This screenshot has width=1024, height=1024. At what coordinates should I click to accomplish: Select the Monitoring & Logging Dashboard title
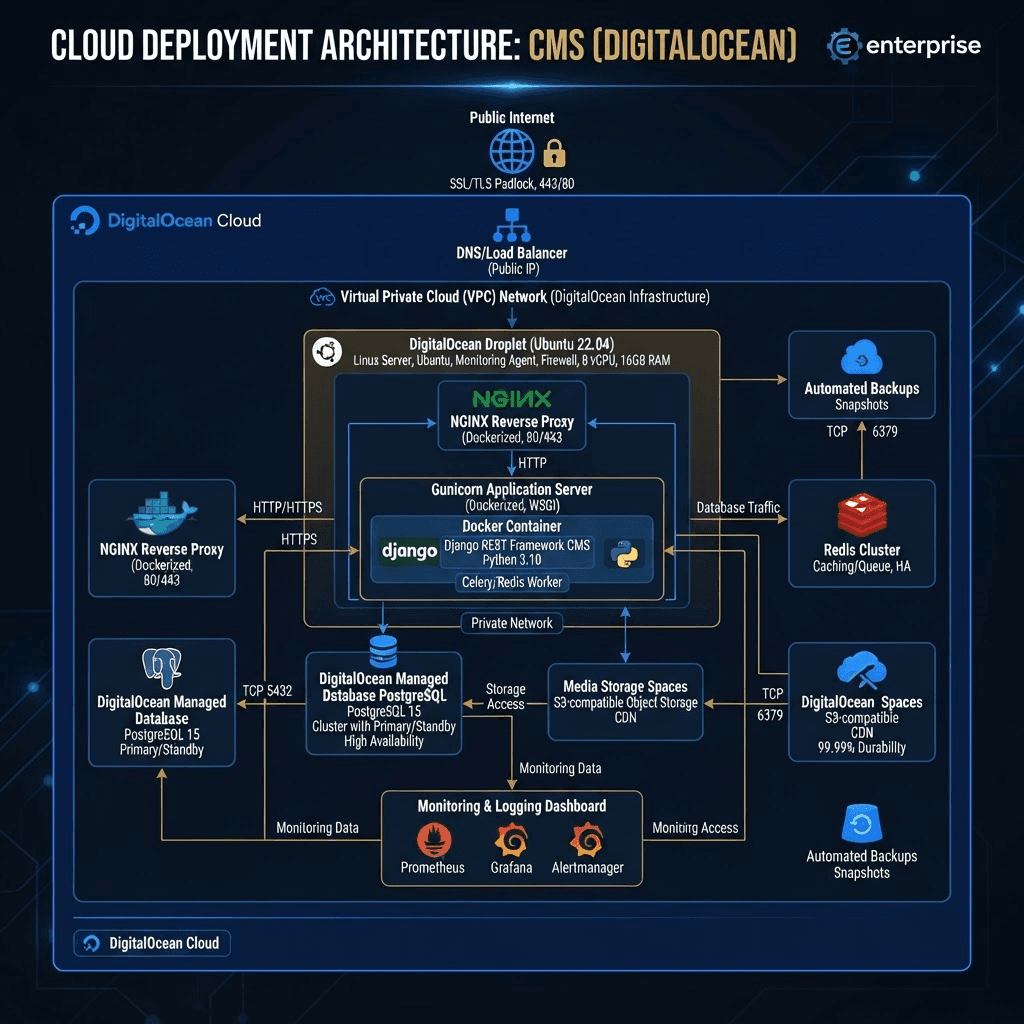click(512, 806)
